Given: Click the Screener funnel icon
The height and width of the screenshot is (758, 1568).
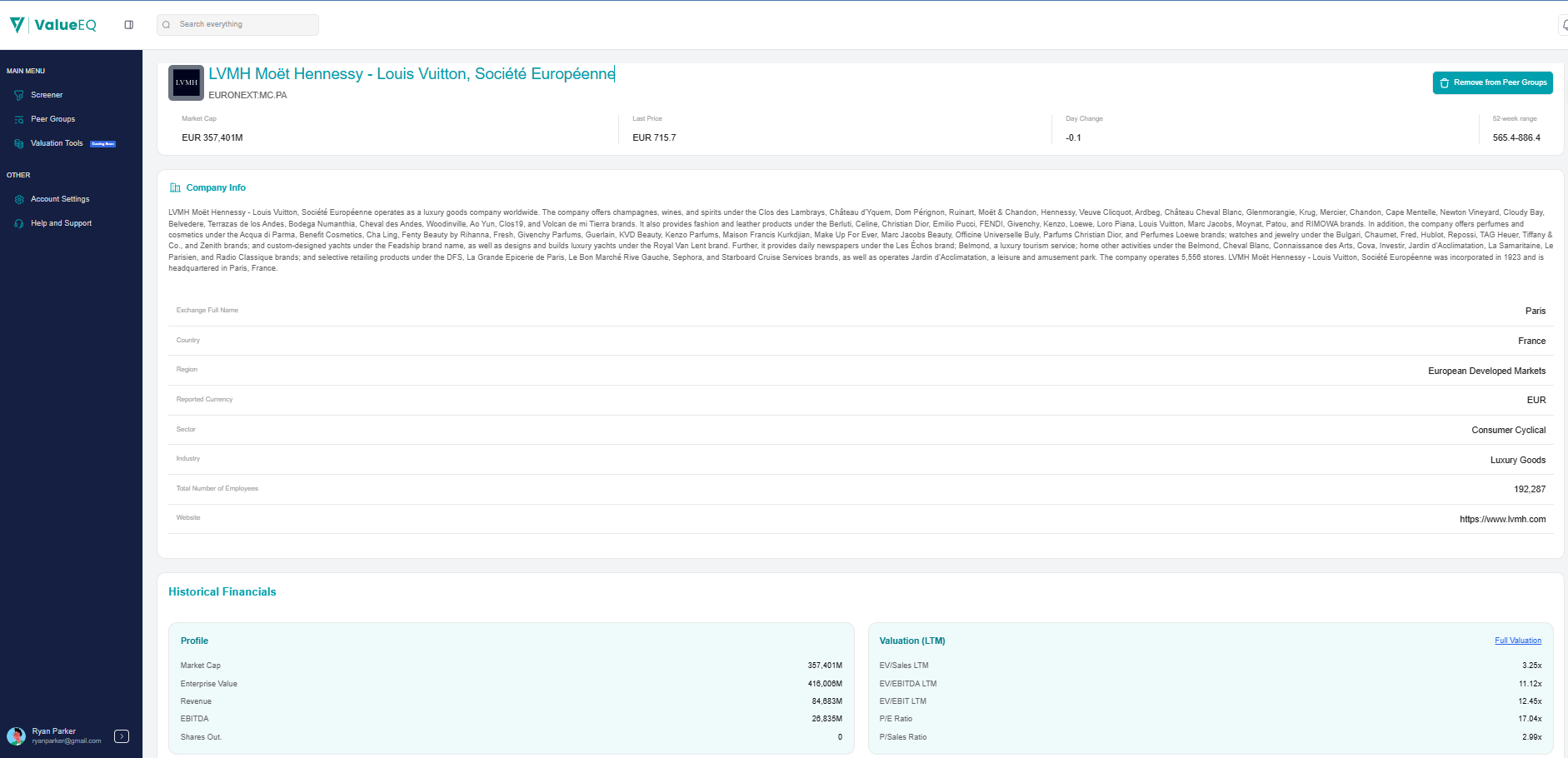Looking at the screenshot, I should click(19, 96).
